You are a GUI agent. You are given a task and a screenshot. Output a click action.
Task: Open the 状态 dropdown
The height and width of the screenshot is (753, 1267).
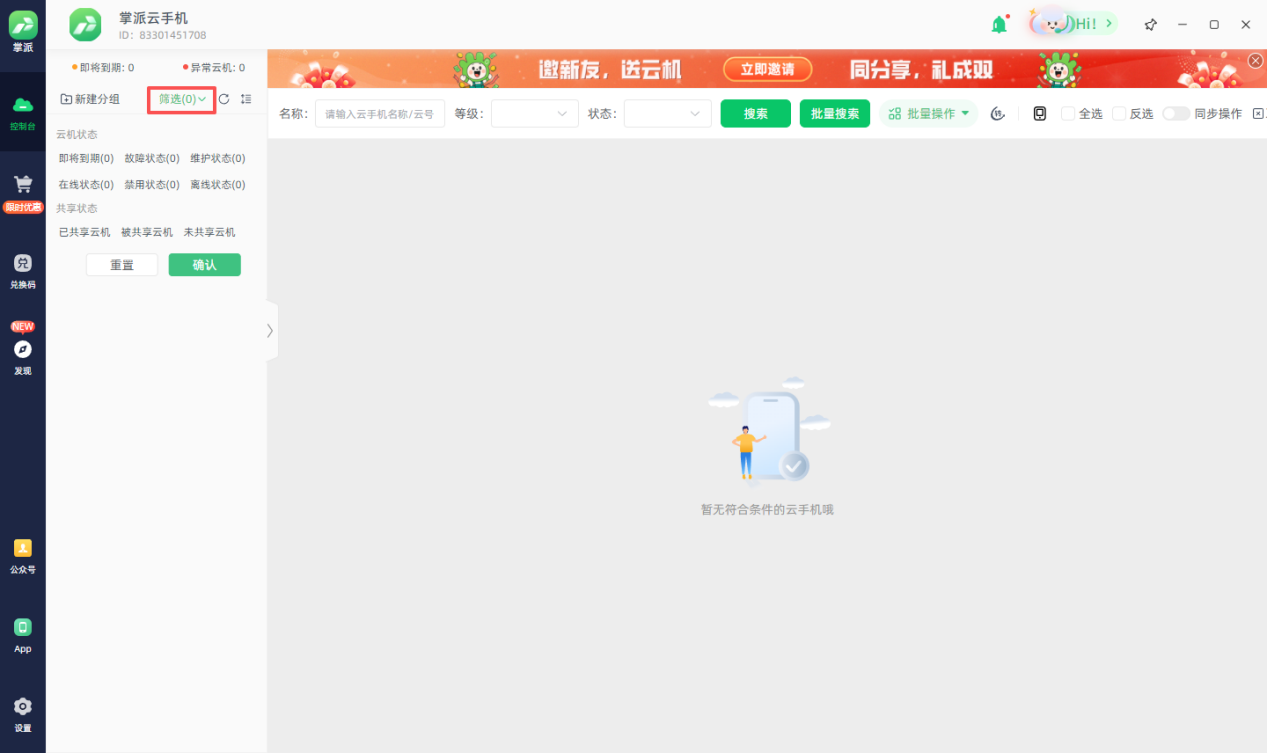pos(668,114)
